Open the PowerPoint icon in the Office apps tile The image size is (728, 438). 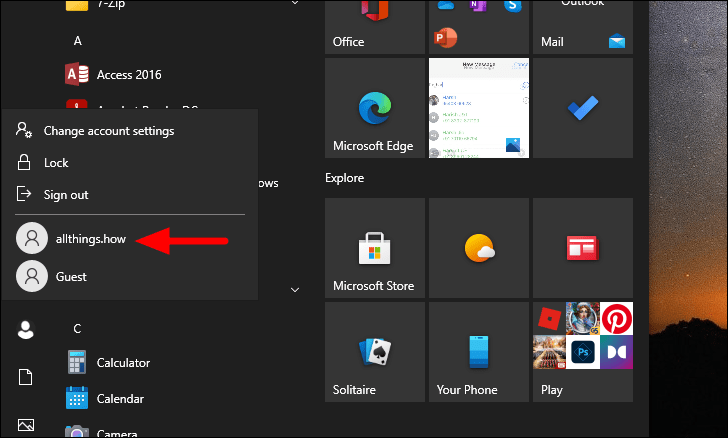[445, 38]
